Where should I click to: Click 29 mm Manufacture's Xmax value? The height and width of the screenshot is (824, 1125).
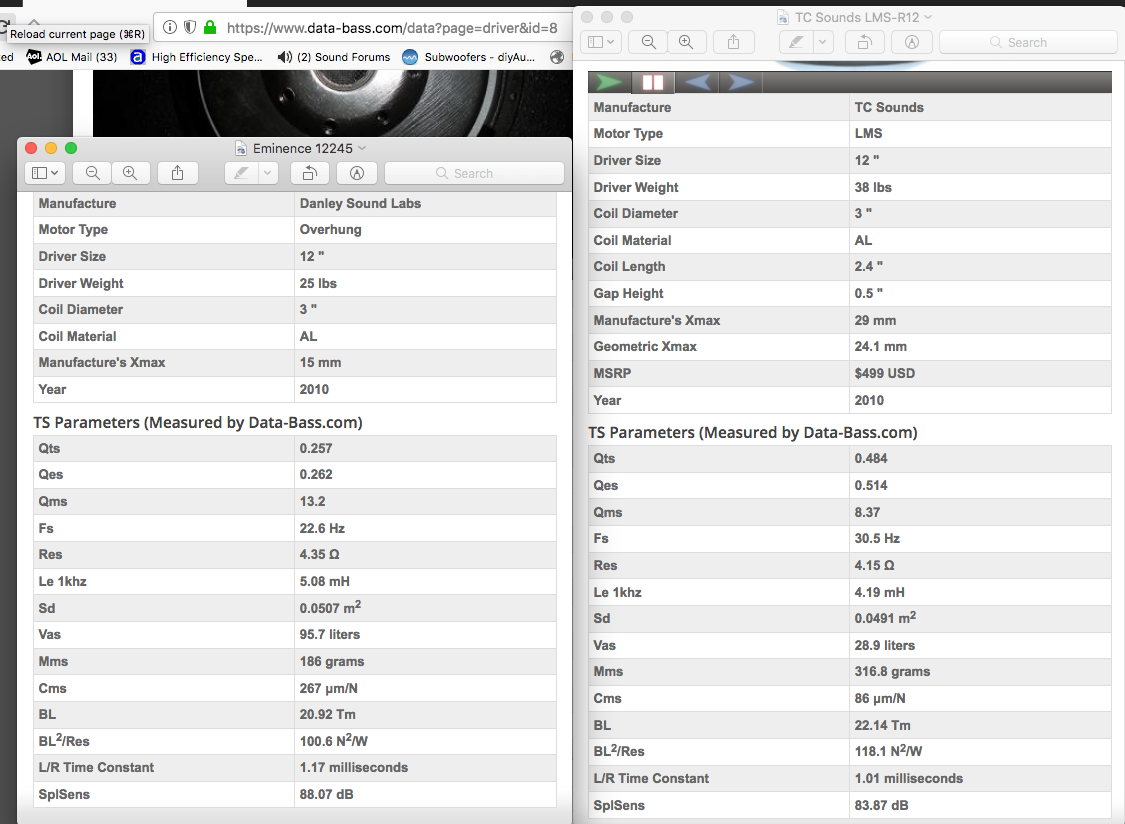[x=875, y=320]
